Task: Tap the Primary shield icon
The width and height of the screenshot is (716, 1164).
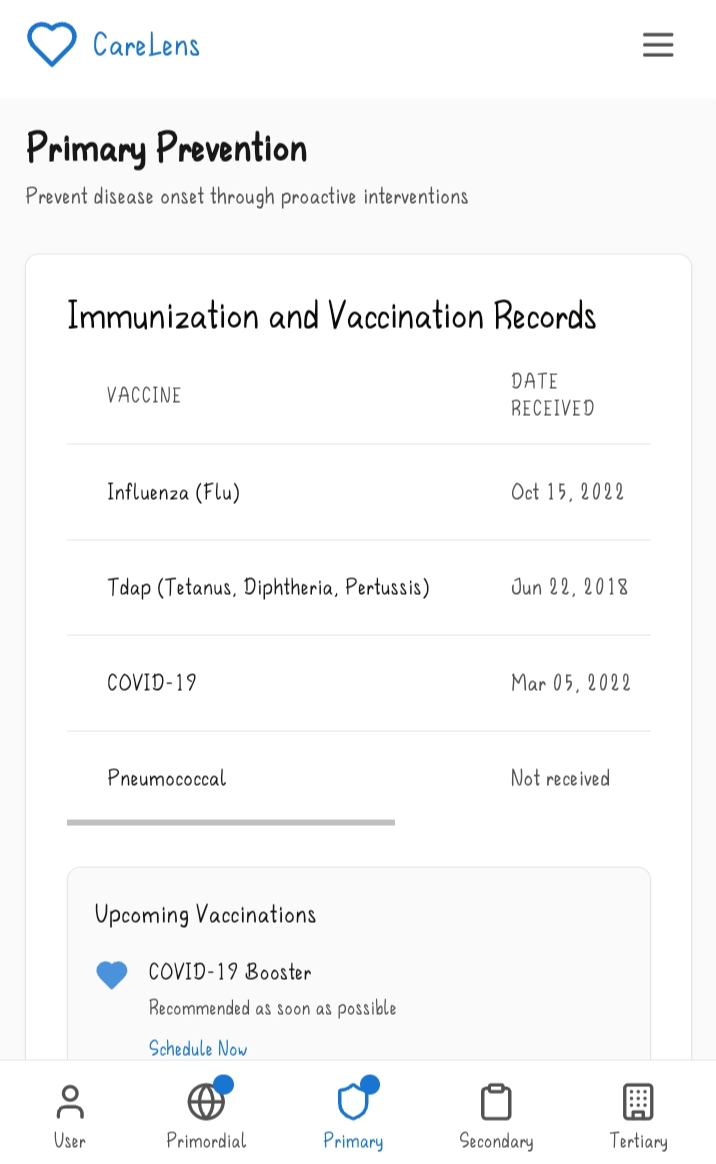Action: point(353,1102)
